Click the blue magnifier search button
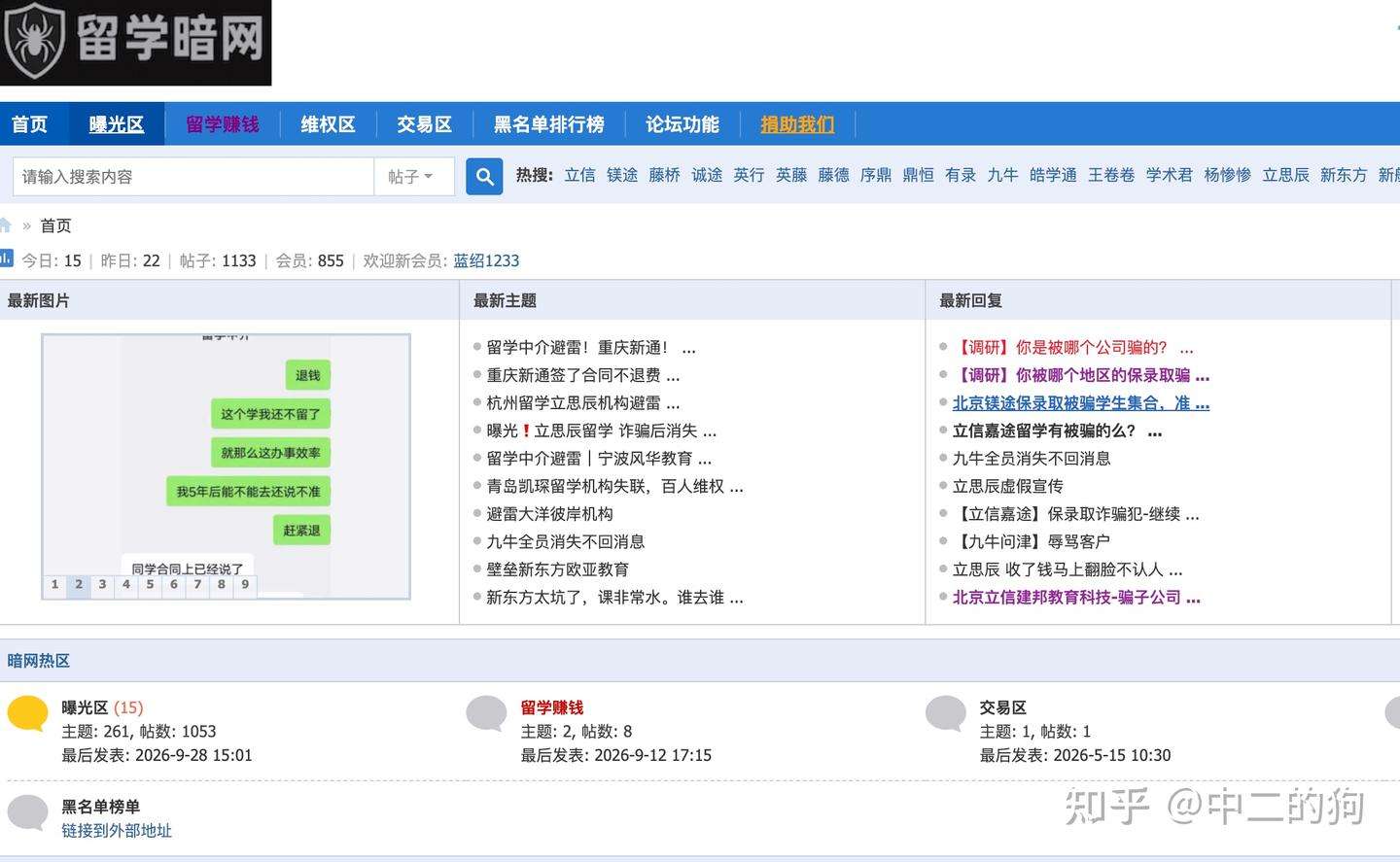 (484, 177)
